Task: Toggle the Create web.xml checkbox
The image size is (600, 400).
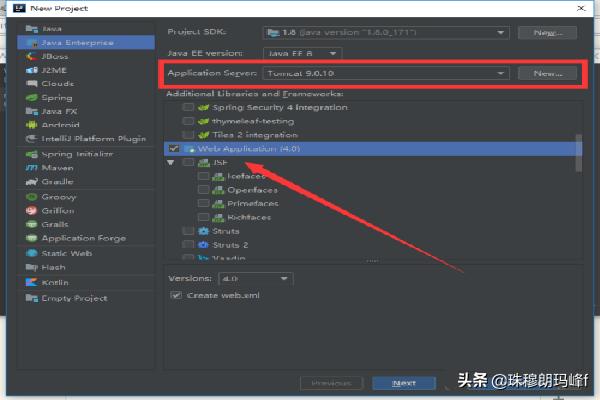Action: 176,295
